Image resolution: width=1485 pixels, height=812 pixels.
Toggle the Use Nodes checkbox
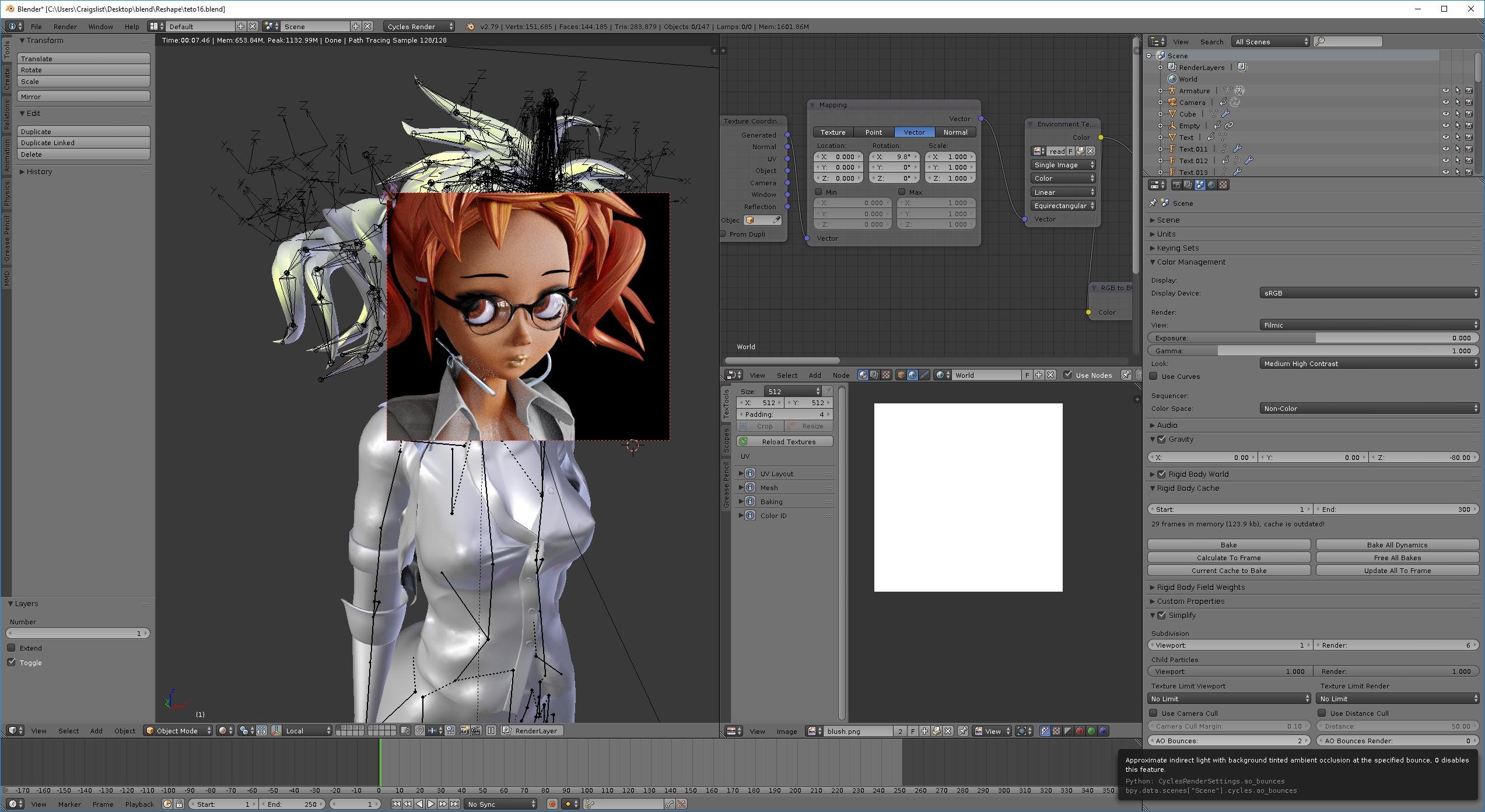(x=1067, y=375)
